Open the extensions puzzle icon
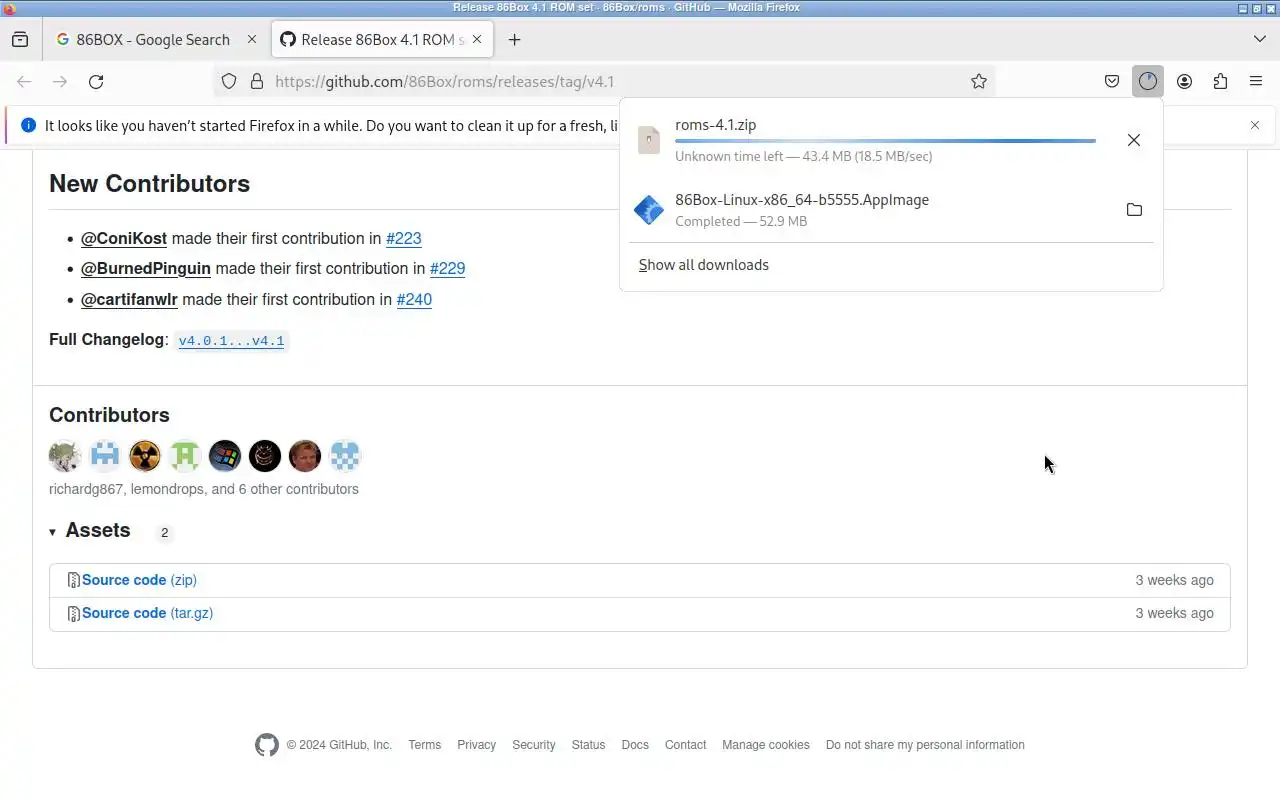The height and width of the screenshot is (800, 1280). [1220, 82]
